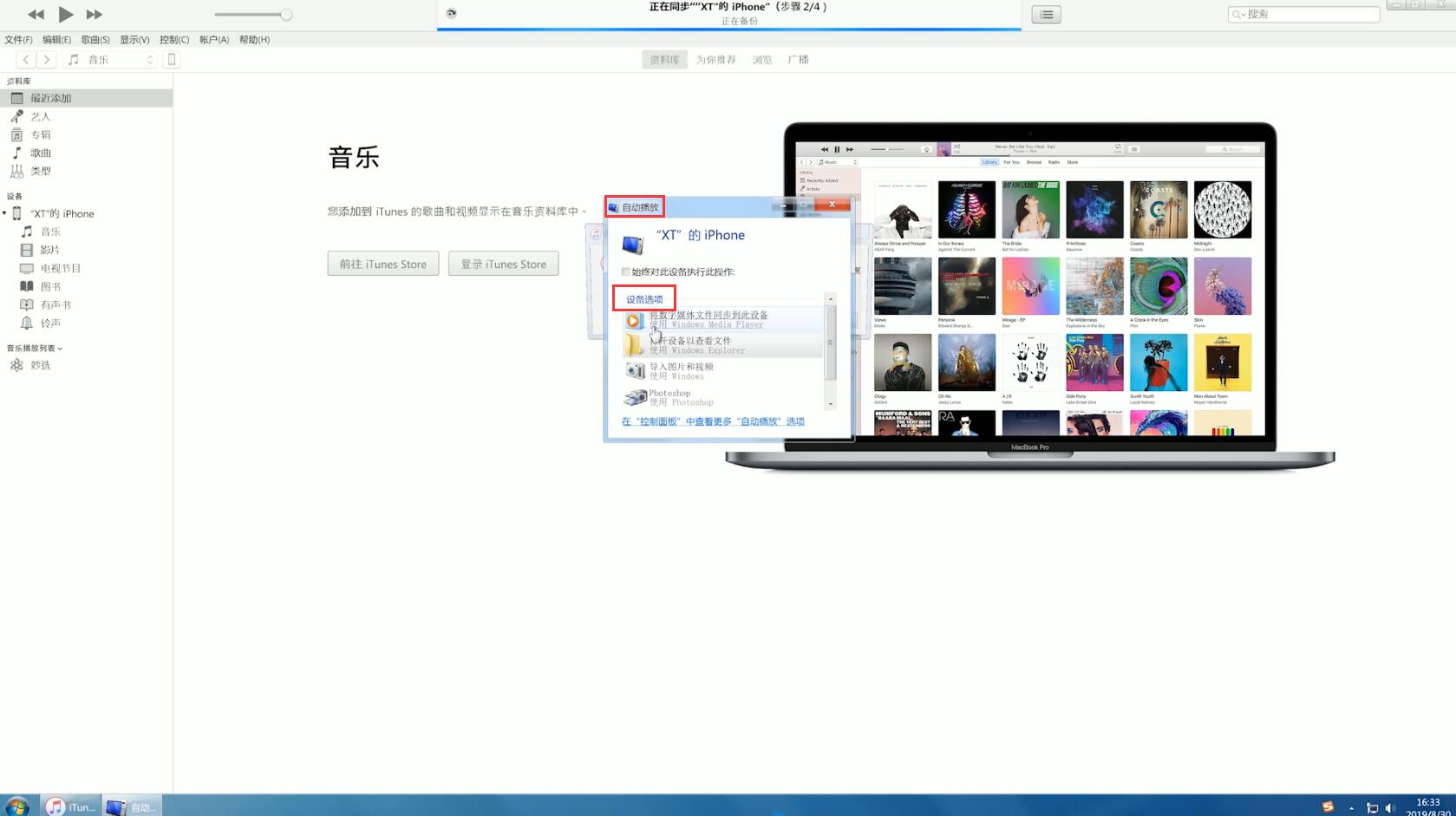Switch to the 浏览 tab
The image size is (1456, 816).
point(762,59)
